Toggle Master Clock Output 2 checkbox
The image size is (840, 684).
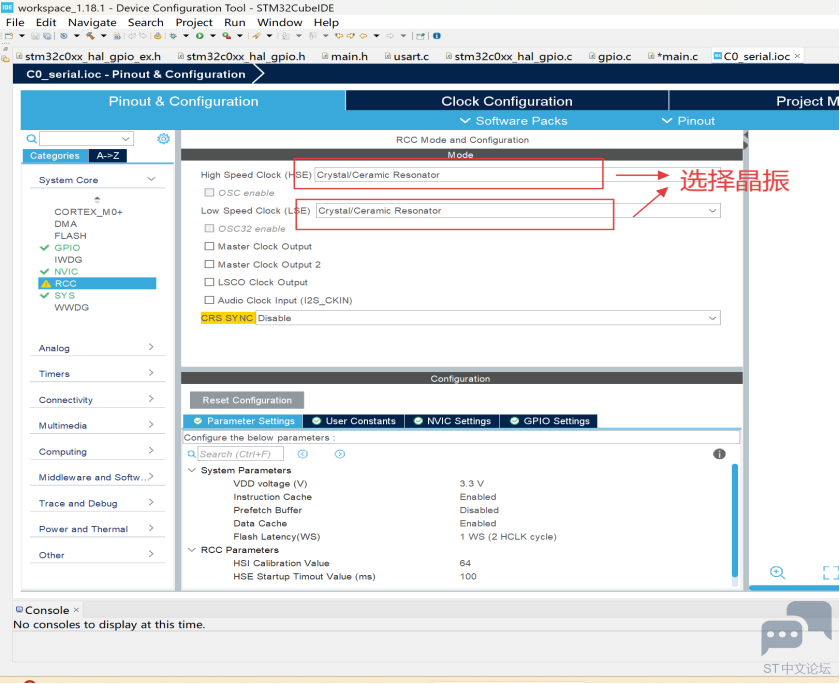pyautogui.click(x=209, y=264)
